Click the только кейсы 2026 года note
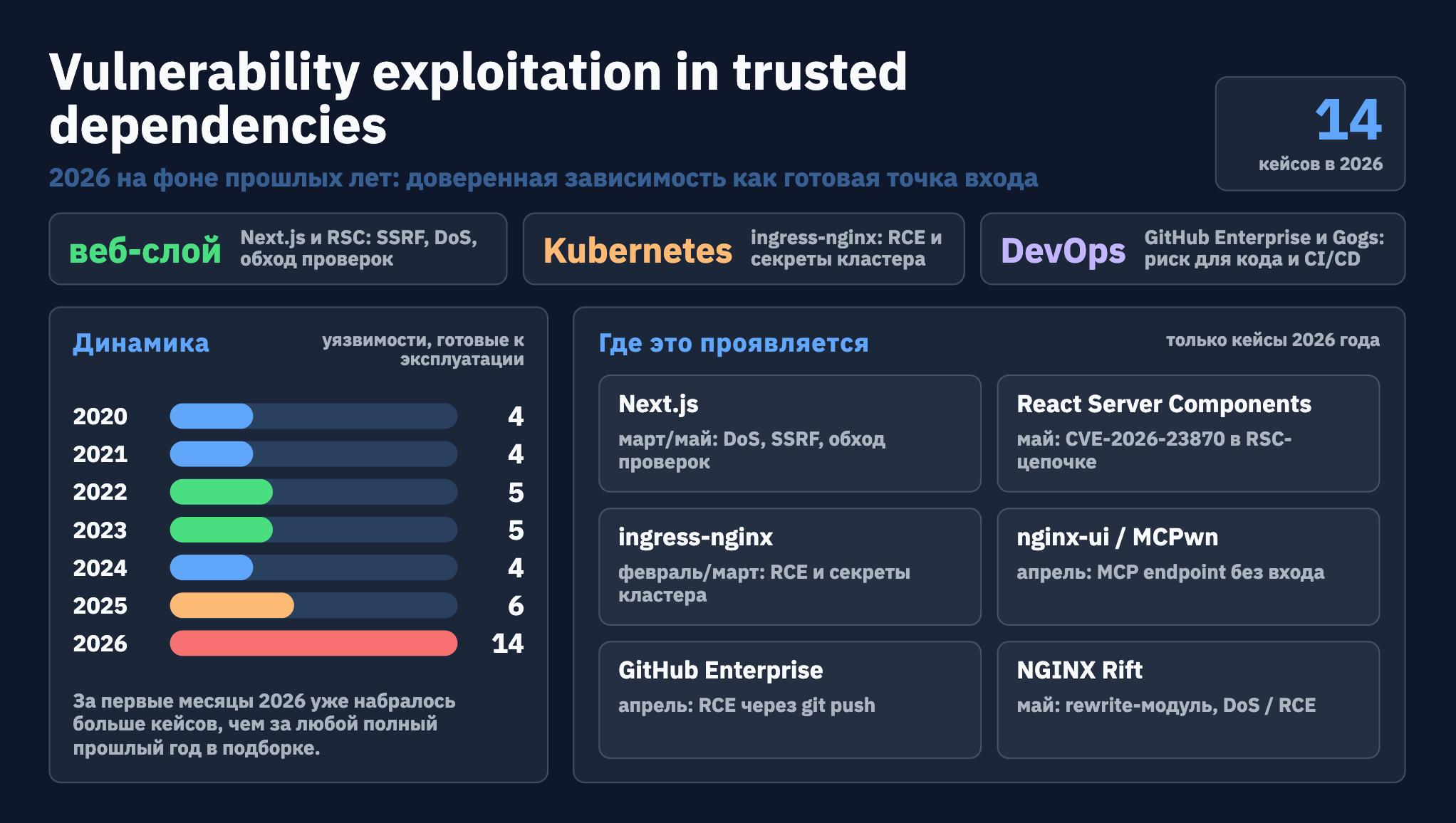 coord(1272,340)
